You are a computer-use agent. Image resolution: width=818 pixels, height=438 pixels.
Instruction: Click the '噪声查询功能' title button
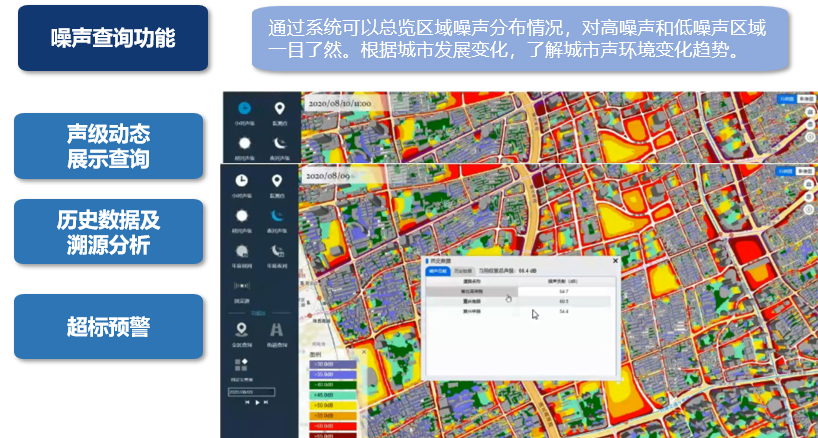113,38
